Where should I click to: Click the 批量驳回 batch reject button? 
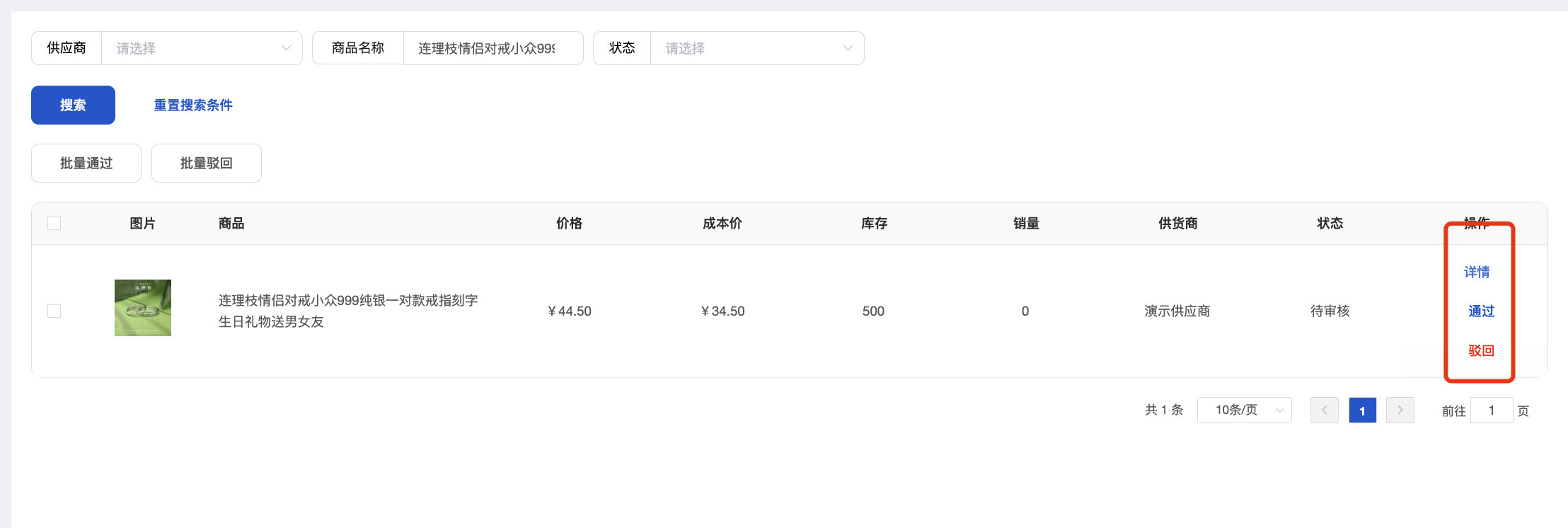[x=207, y=163]
